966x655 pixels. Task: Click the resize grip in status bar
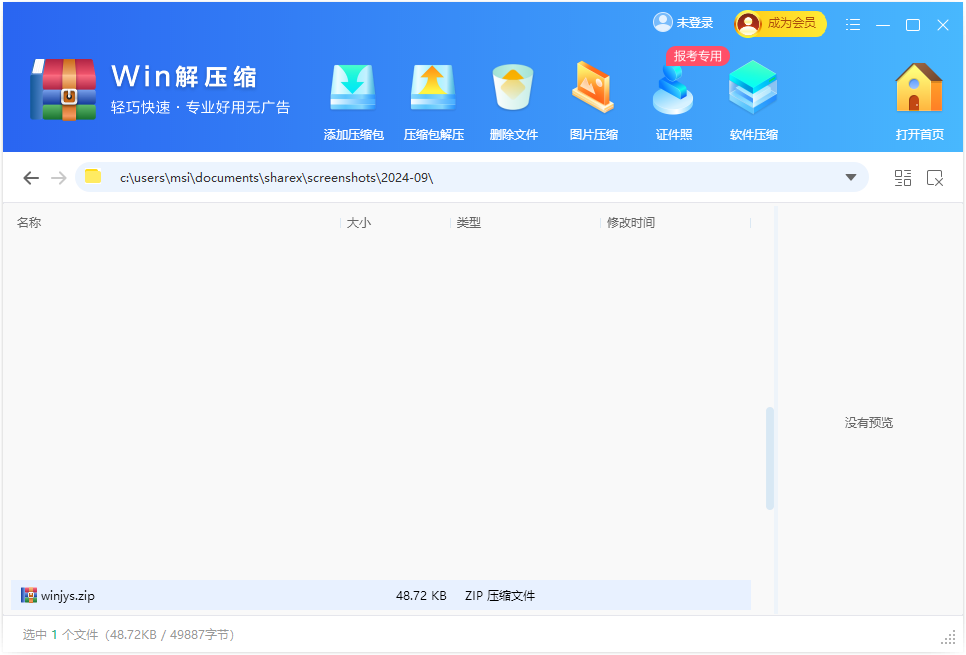pos(948,638)
